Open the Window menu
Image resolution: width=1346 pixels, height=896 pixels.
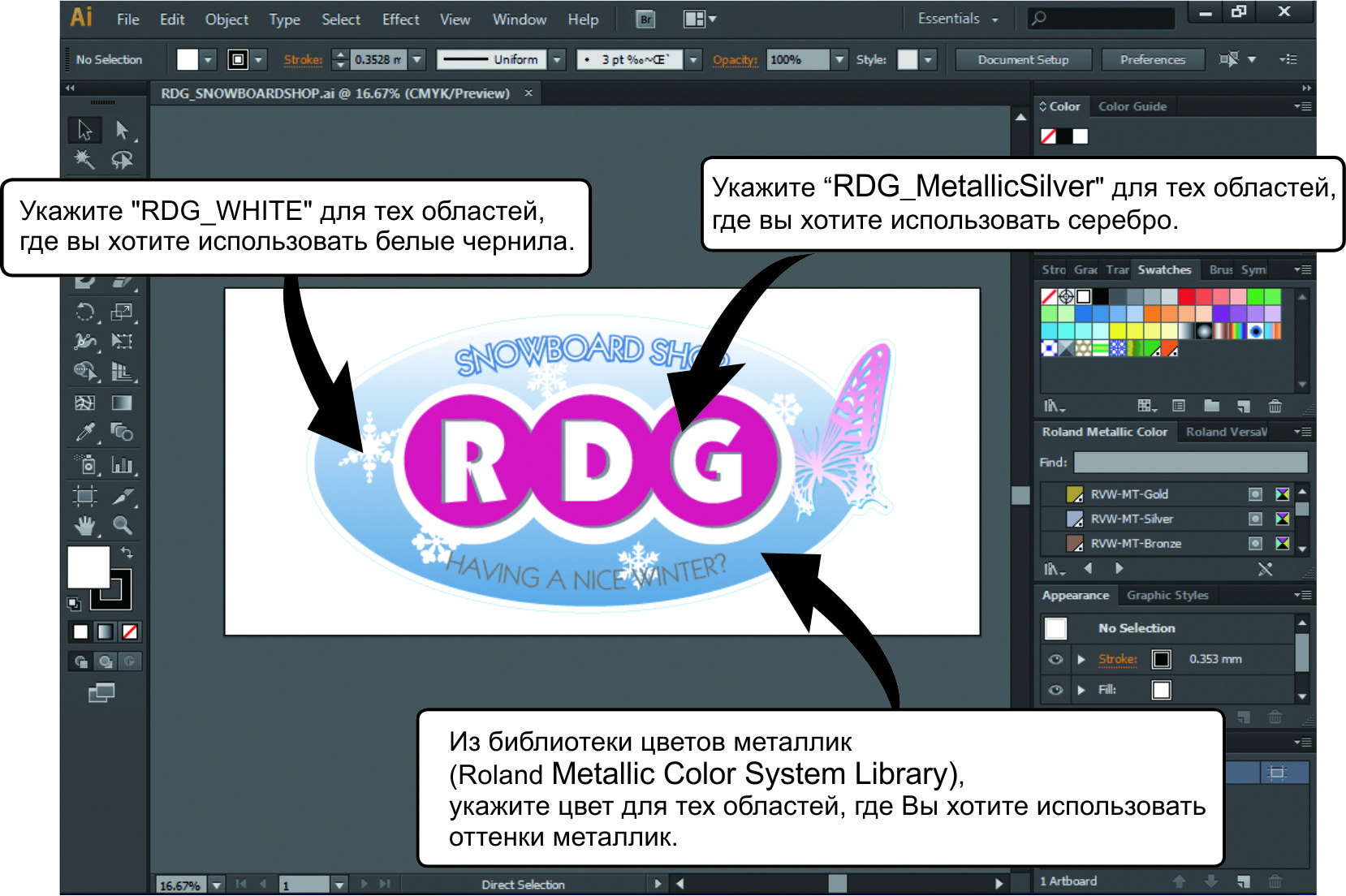(520, 19)
